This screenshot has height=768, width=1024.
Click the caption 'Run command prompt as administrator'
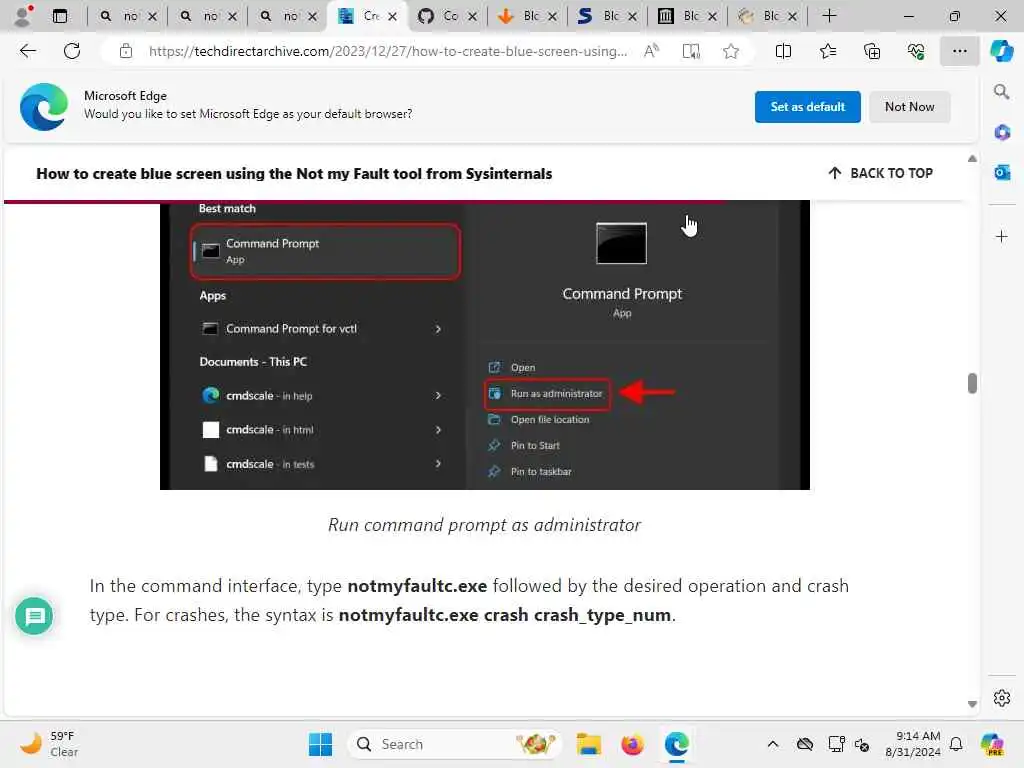(x=484, y=524)
